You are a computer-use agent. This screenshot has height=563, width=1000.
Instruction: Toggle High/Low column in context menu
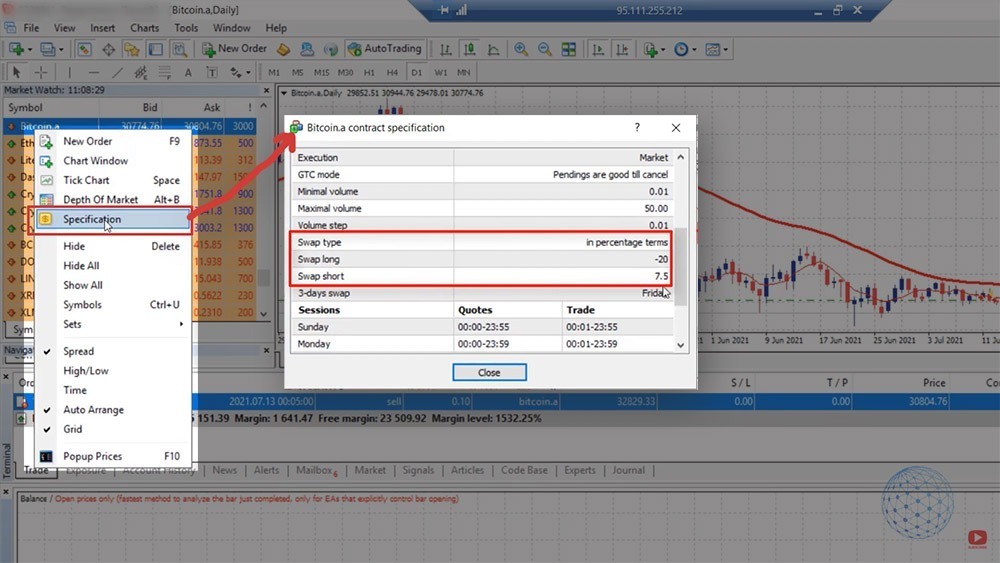click(x=85, y=371)
